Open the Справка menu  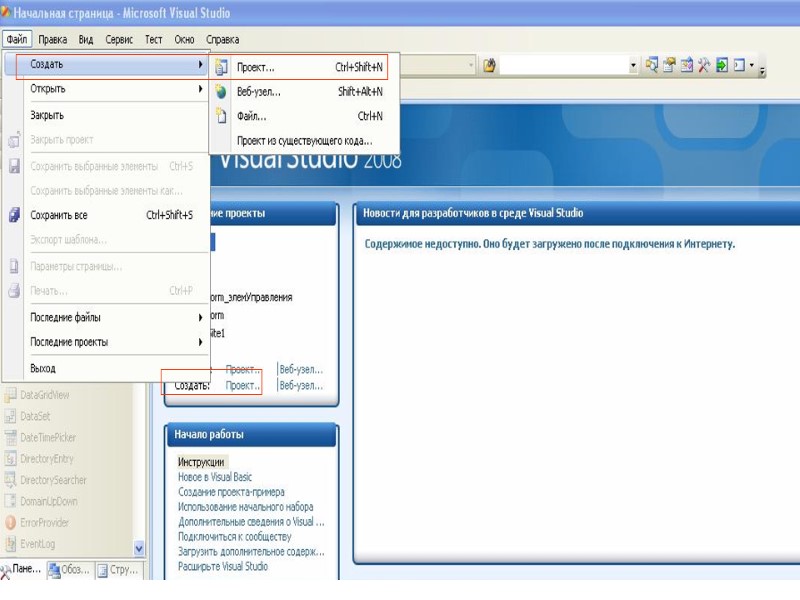[x=222, y=39]
